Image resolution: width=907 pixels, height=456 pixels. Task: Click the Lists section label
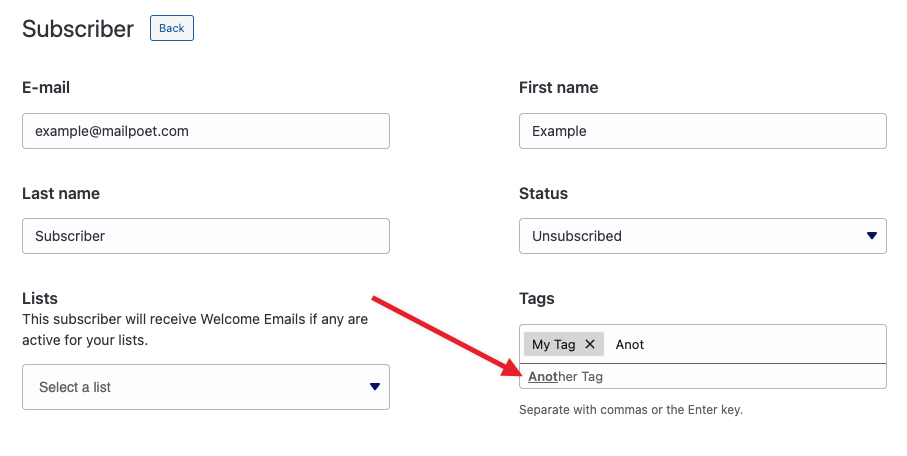tap(40, 298)
